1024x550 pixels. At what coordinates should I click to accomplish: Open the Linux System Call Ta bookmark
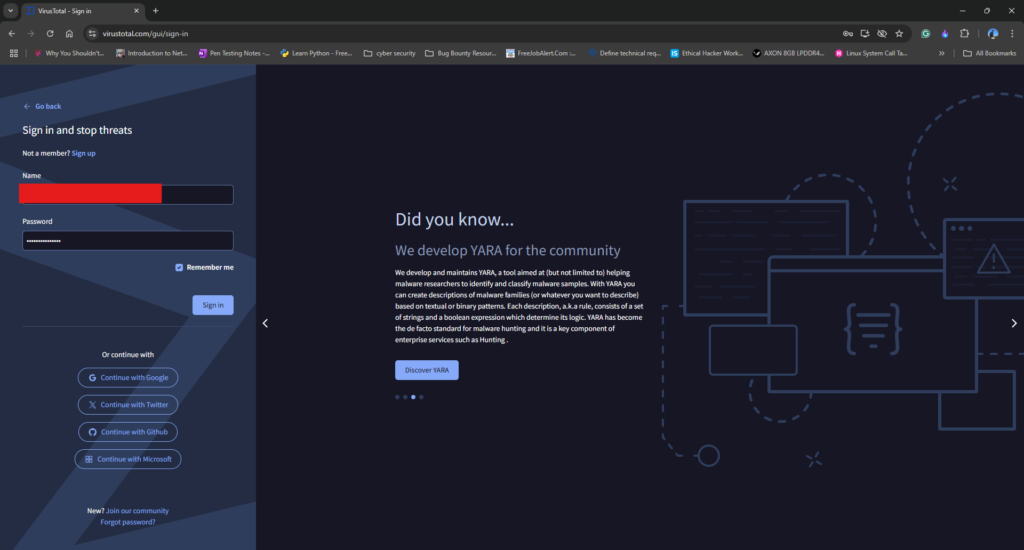871,53
